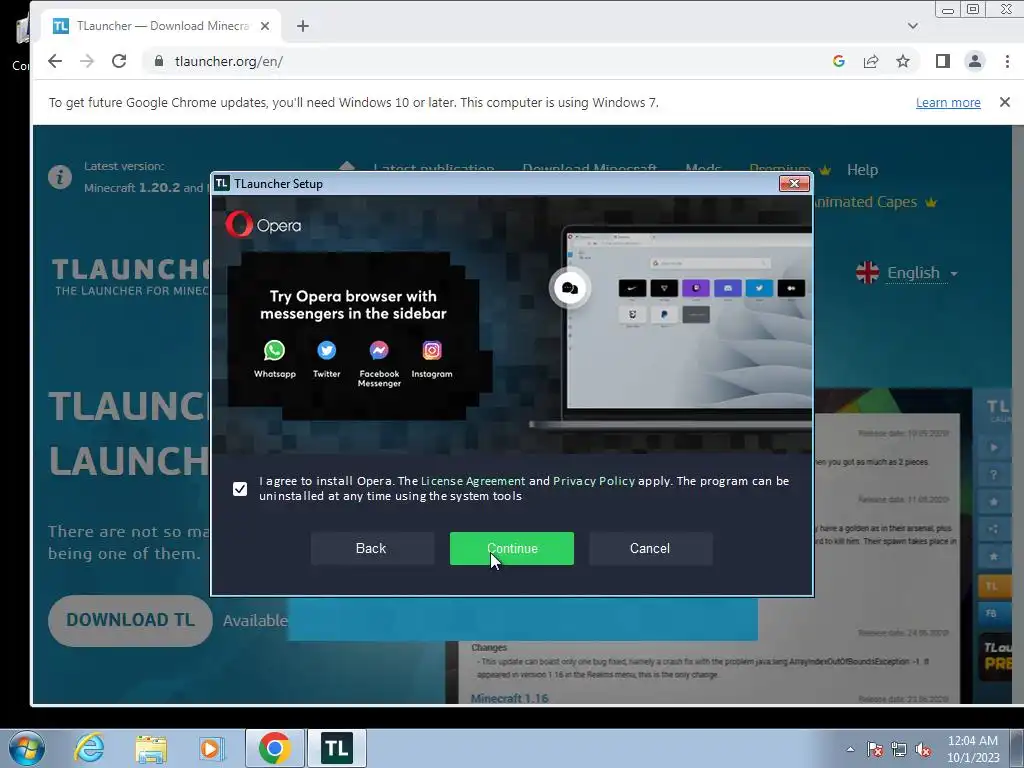Open Chrome's side panel icon

942,61
